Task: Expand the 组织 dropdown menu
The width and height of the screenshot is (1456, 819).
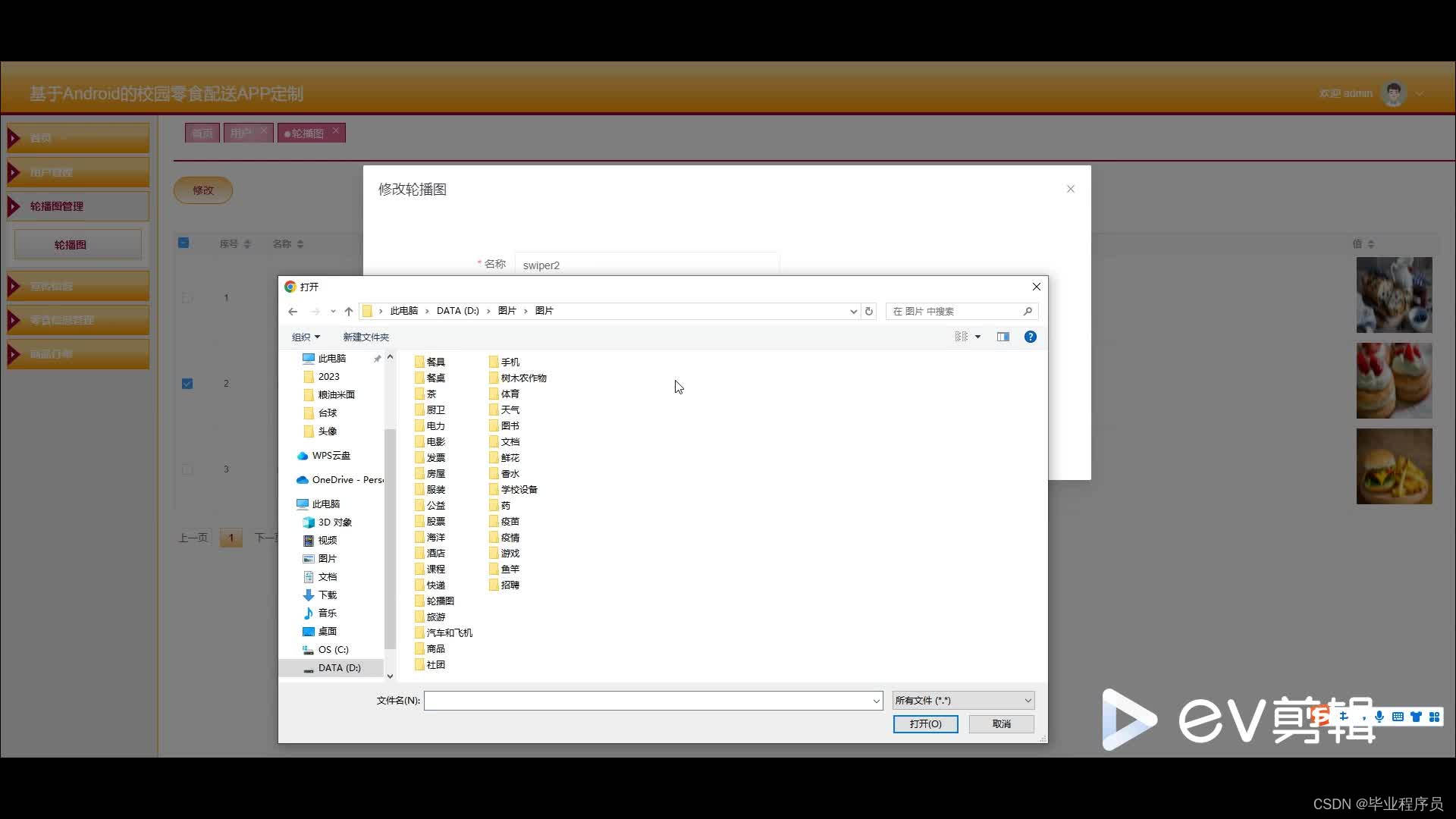Action: coord(306,337)
